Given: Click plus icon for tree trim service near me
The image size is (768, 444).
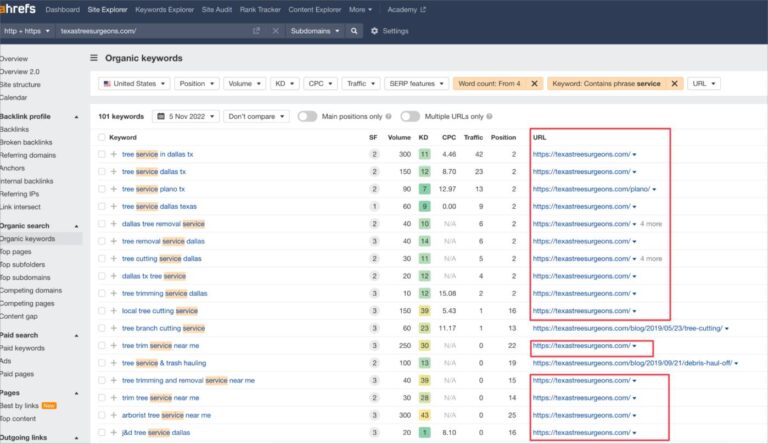Looking at the screenshot, I should pos(114,345).
